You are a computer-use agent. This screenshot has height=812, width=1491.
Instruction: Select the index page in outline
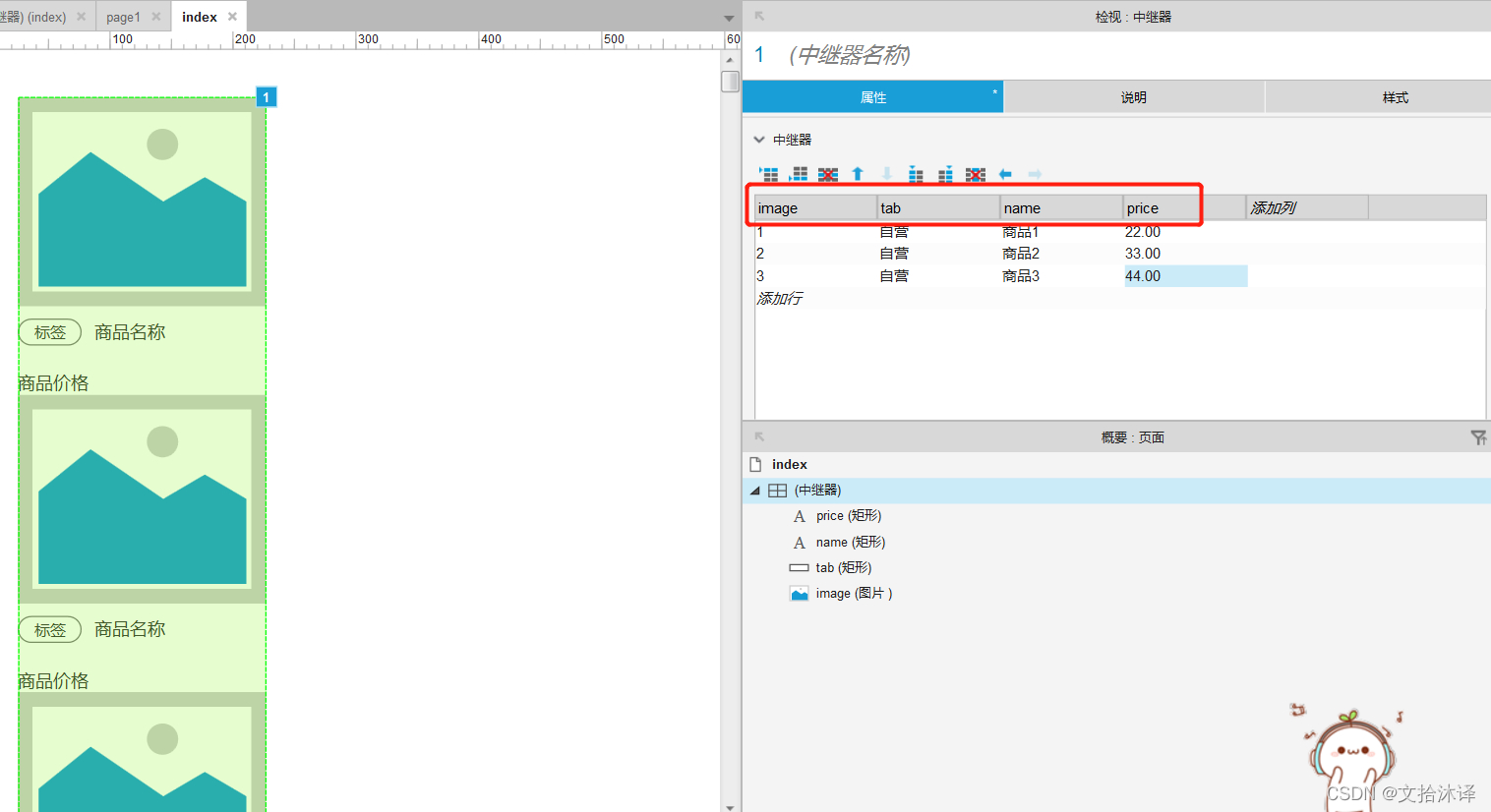789,464
